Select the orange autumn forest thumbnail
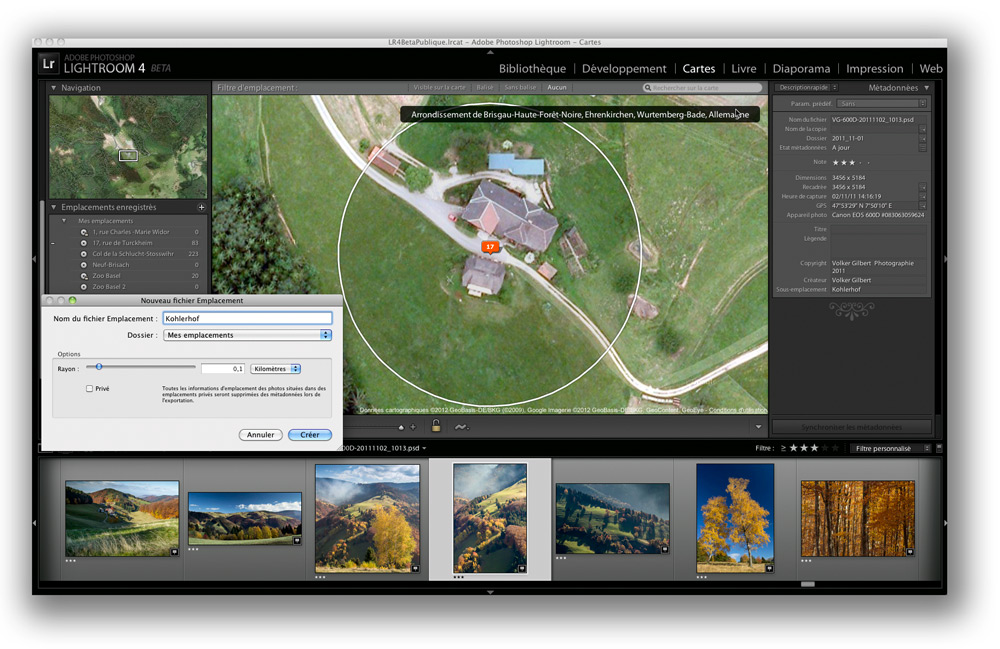 [x=858, y=518]
